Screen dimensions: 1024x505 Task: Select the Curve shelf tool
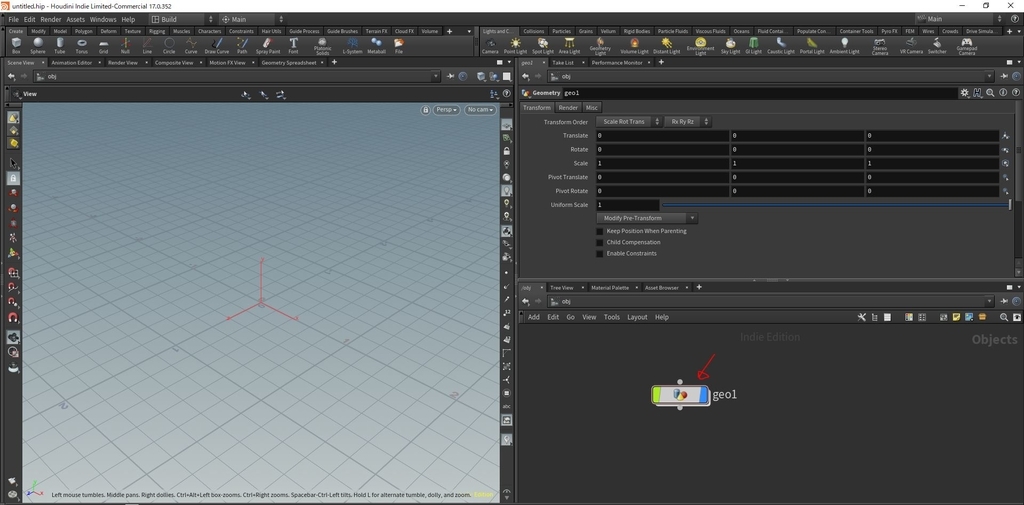(x=191, y=45)
